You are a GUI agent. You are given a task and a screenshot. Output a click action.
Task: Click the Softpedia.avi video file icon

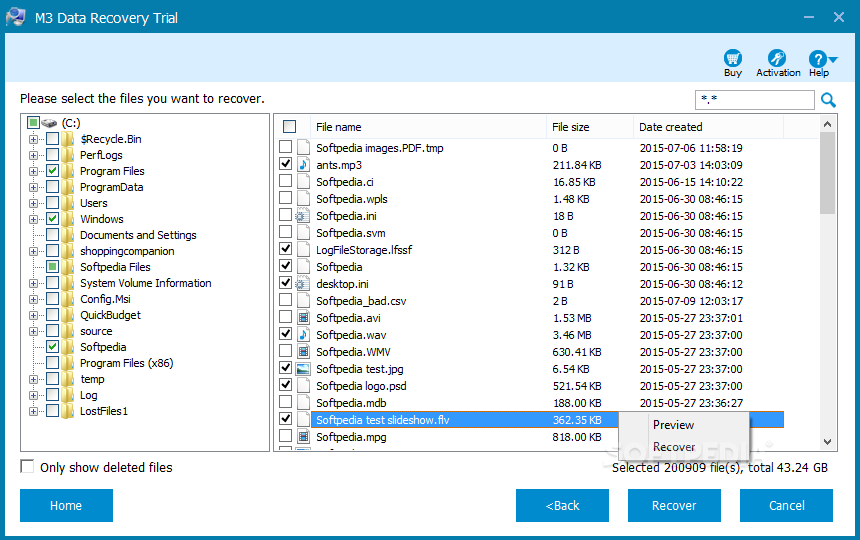(x=303, y=317)
